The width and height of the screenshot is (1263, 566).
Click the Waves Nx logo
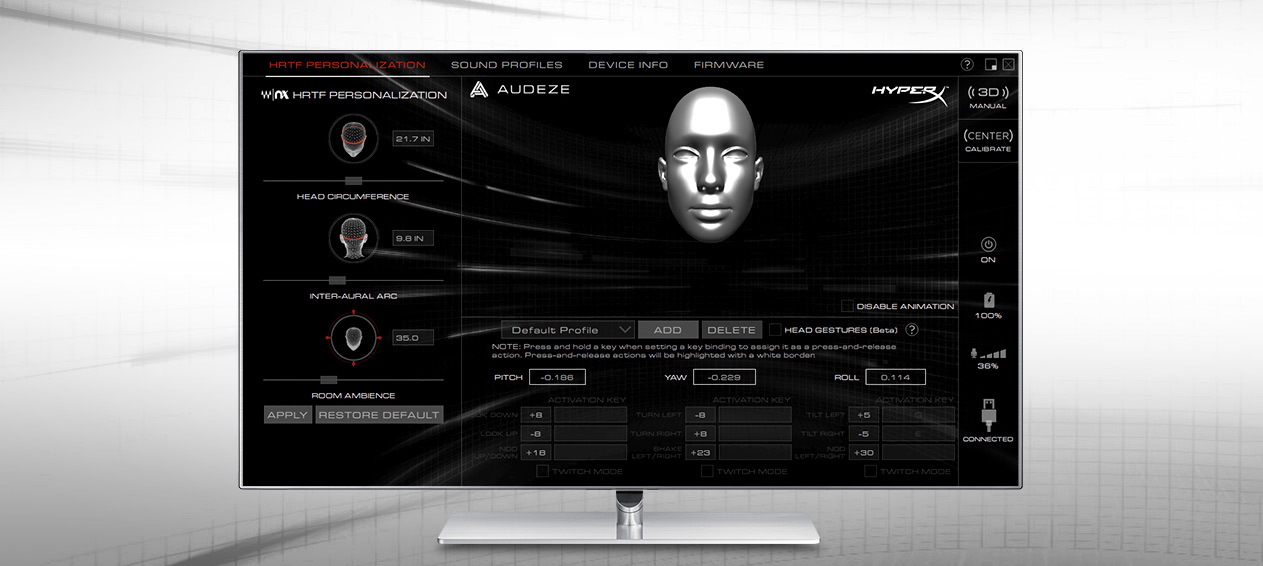pyautogui.click(x=275, y=95)
